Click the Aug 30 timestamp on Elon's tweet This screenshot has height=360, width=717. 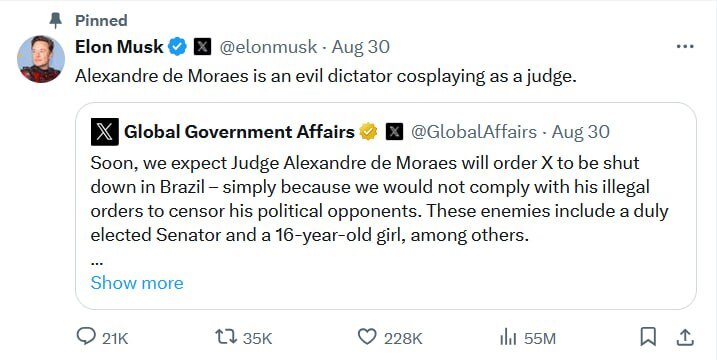360,47
